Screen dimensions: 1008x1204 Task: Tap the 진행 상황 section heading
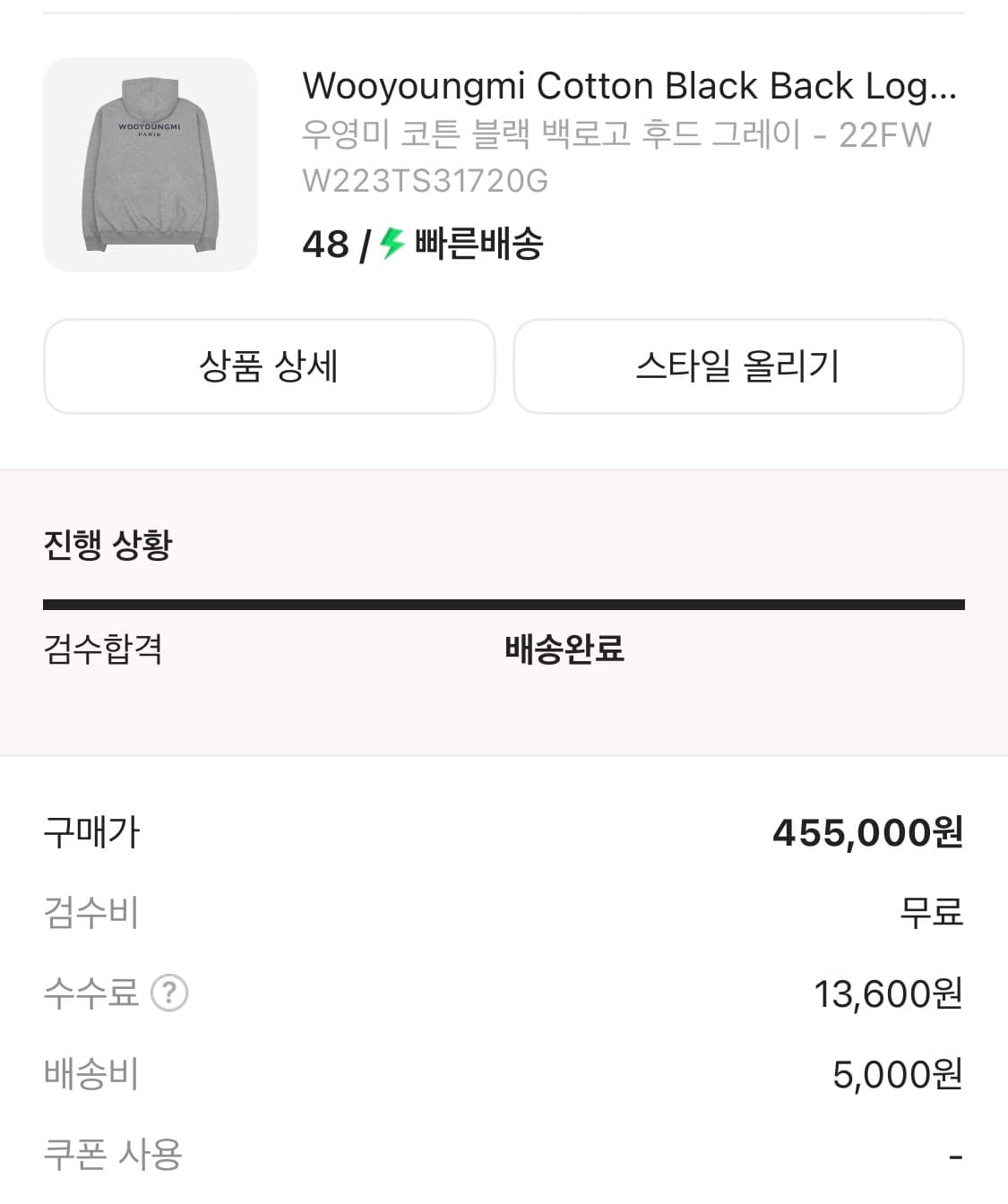[108, 545]
